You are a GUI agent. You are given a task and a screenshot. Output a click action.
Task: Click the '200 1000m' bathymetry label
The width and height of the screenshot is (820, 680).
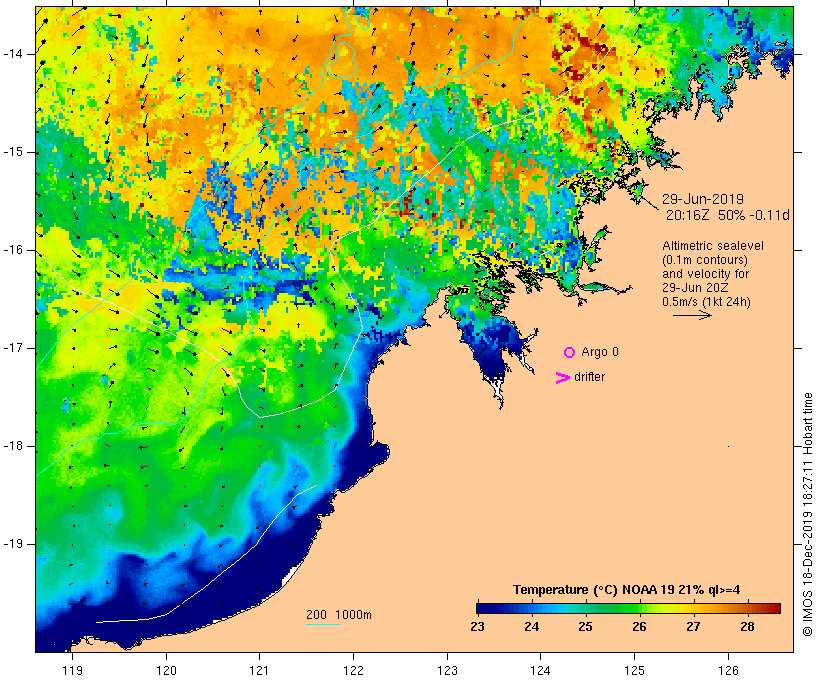pyautogui.click(x=339, y=615)
